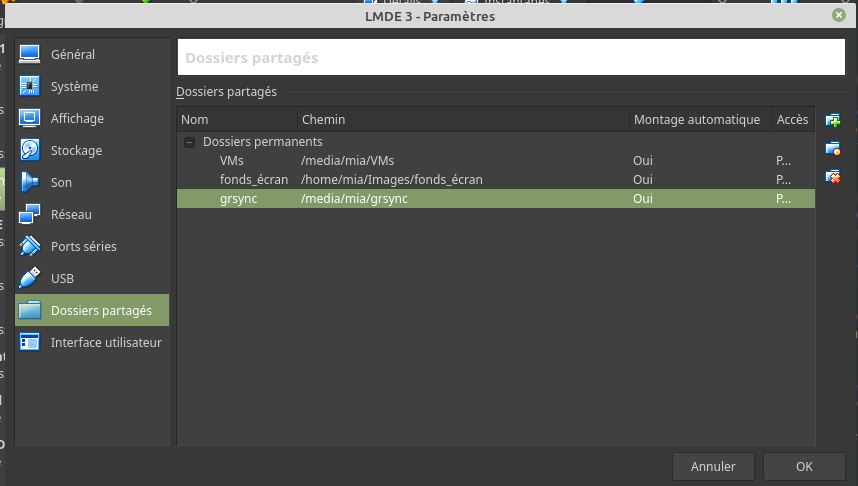This screenshot has width=858, height=486.
Task: Click the Interface utilisateur window icon
Action: [x=30, y=343]
